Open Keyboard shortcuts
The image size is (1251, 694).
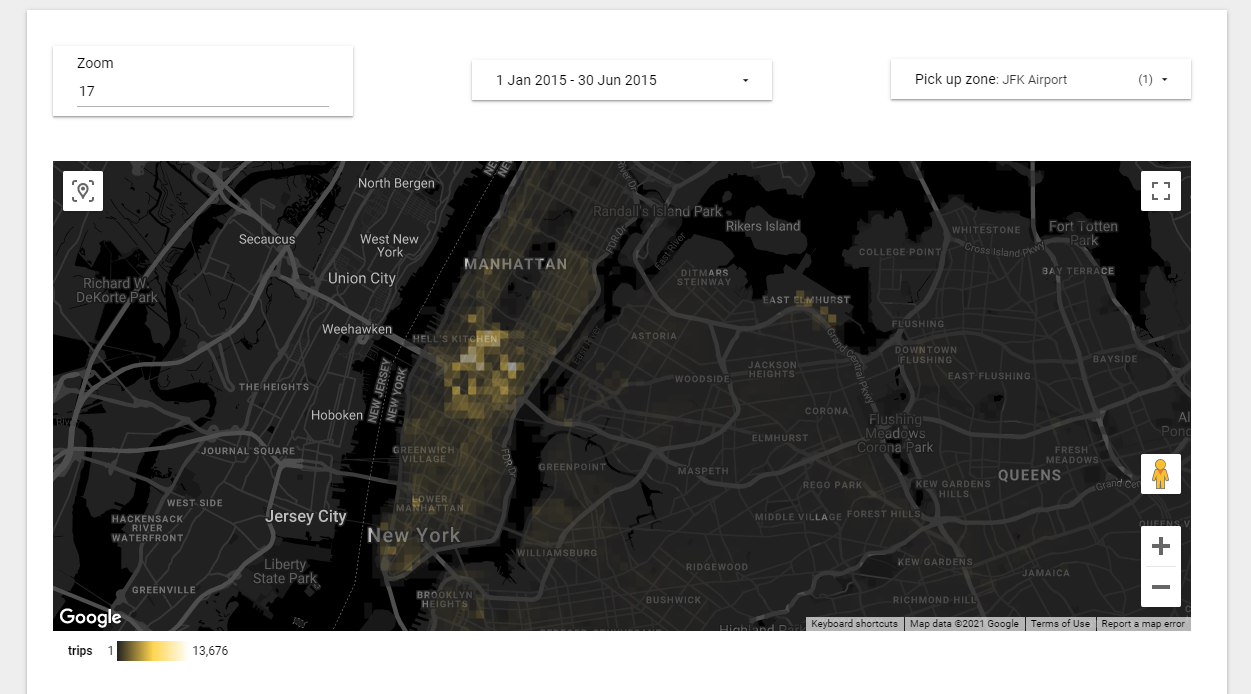click(854, 624)
